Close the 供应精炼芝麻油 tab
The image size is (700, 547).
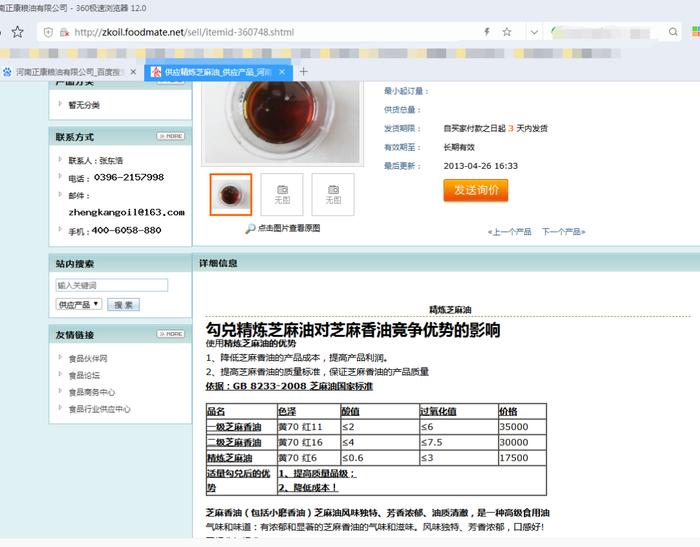tap(282, 71)
